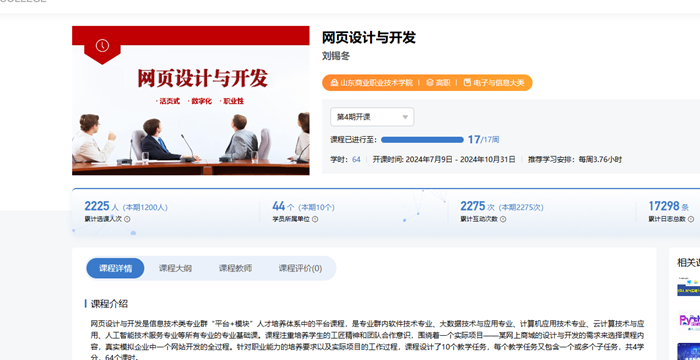Click the 网页设计与开发 course cover image
Screen dimensions: 700x360
pyautogui.click(x=191, y=100)
